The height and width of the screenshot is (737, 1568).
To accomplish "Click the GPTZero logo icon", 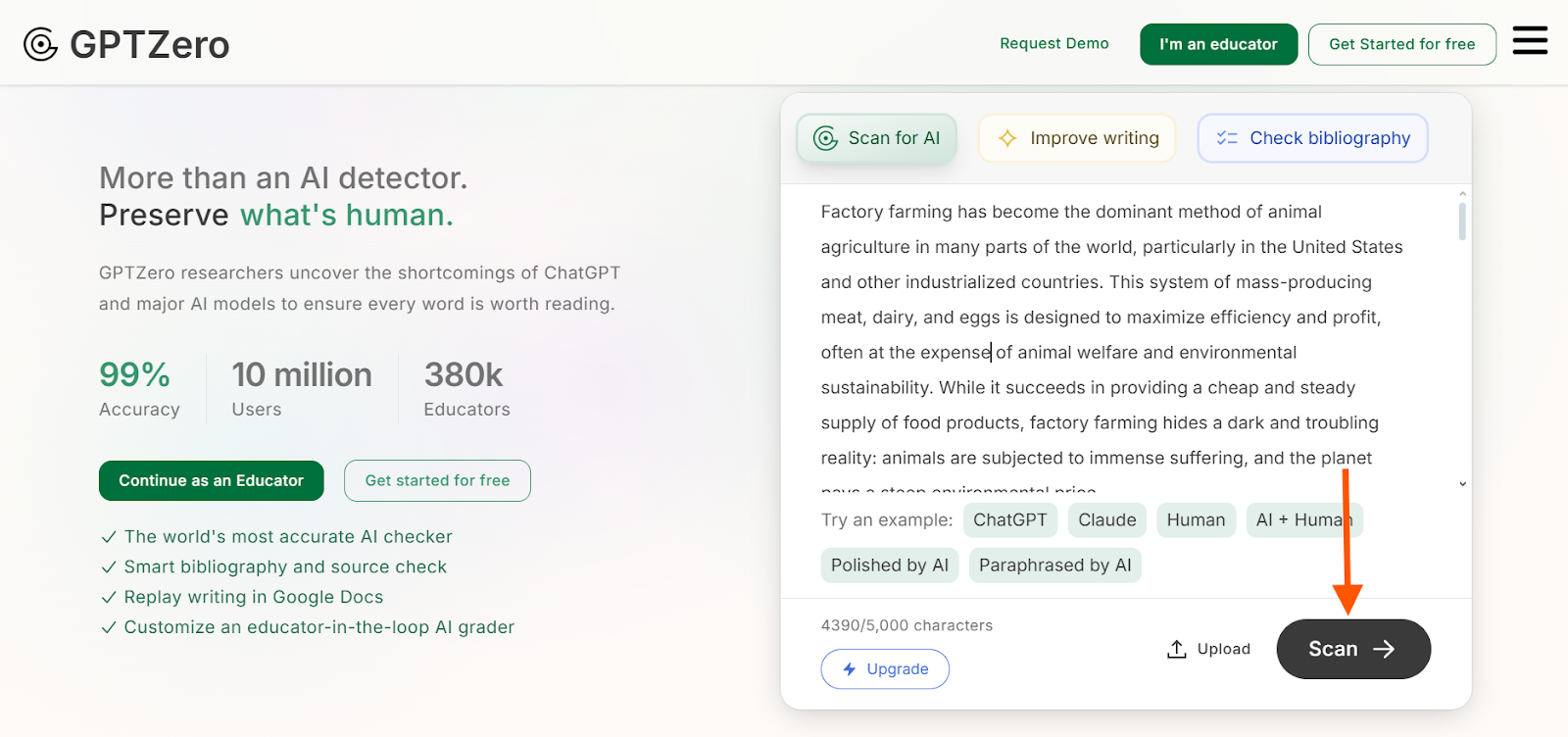I will pyautogui.click(x=40, y=44).
